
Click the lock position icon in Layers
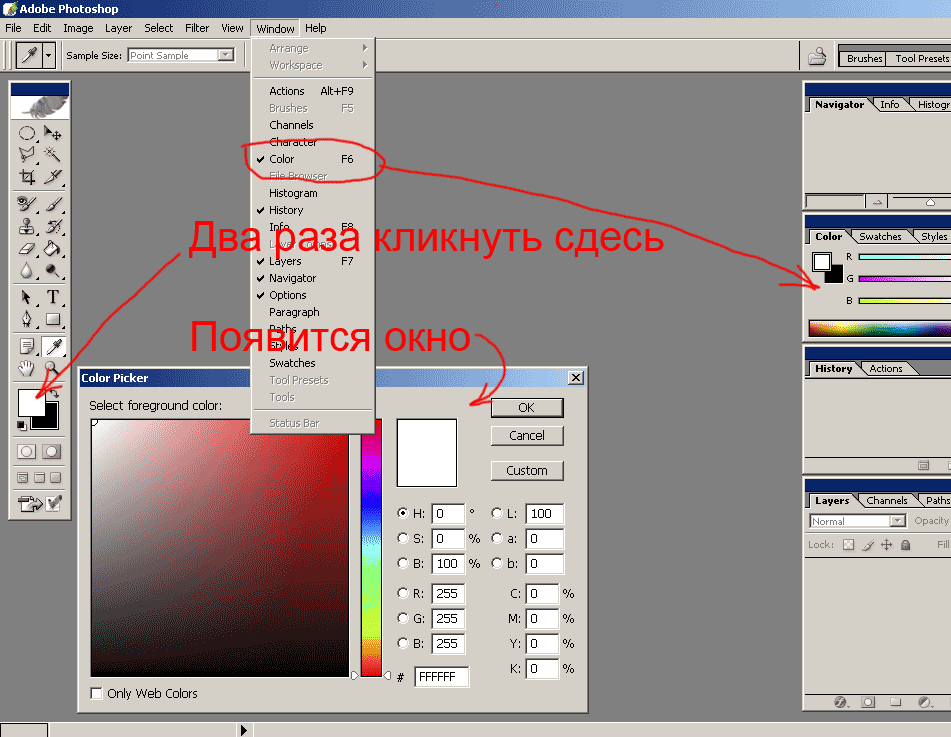[x=887, y=545]
